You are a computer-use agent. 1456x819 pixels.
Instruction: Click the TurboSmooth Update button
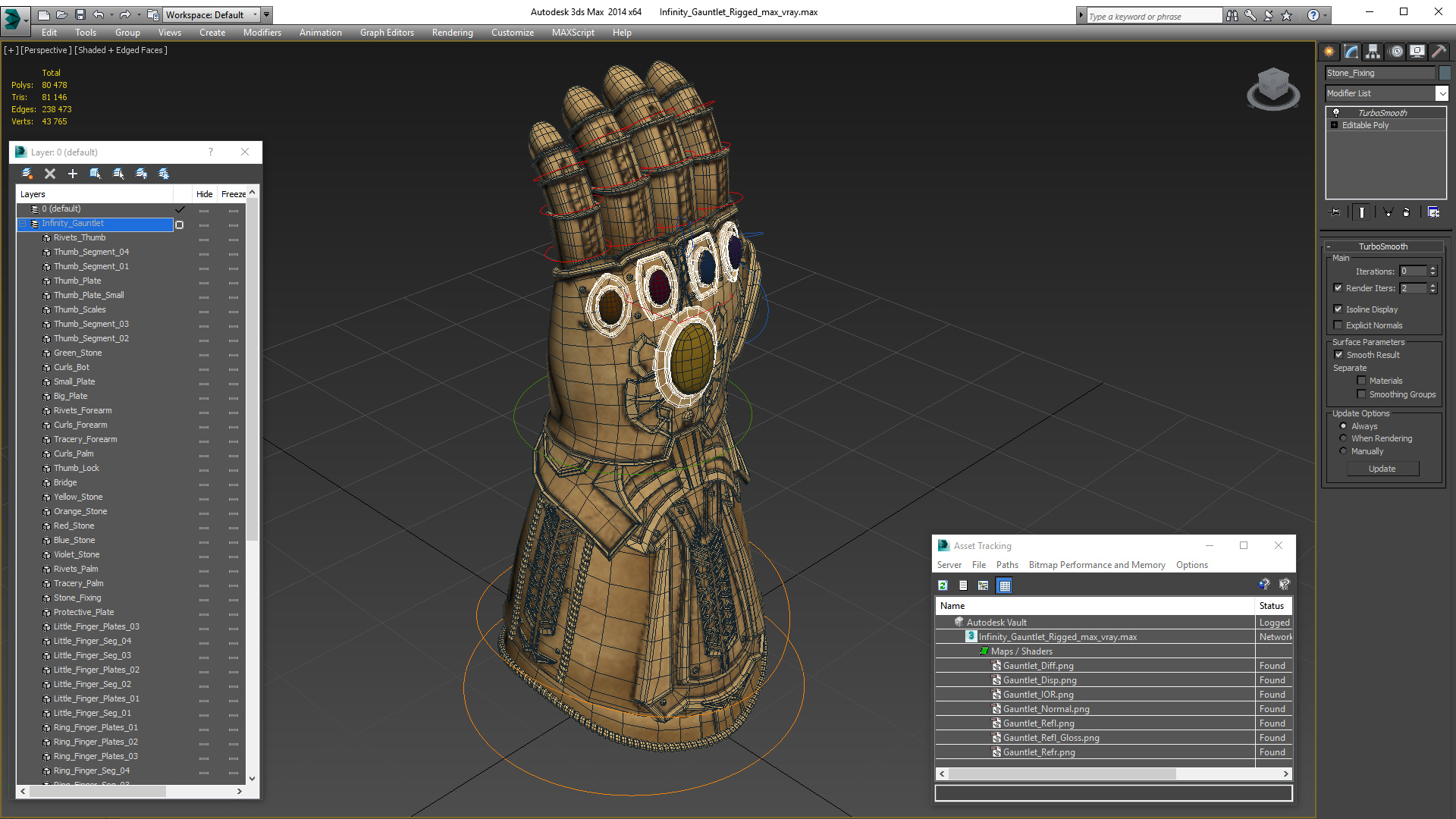[1382, 469]
